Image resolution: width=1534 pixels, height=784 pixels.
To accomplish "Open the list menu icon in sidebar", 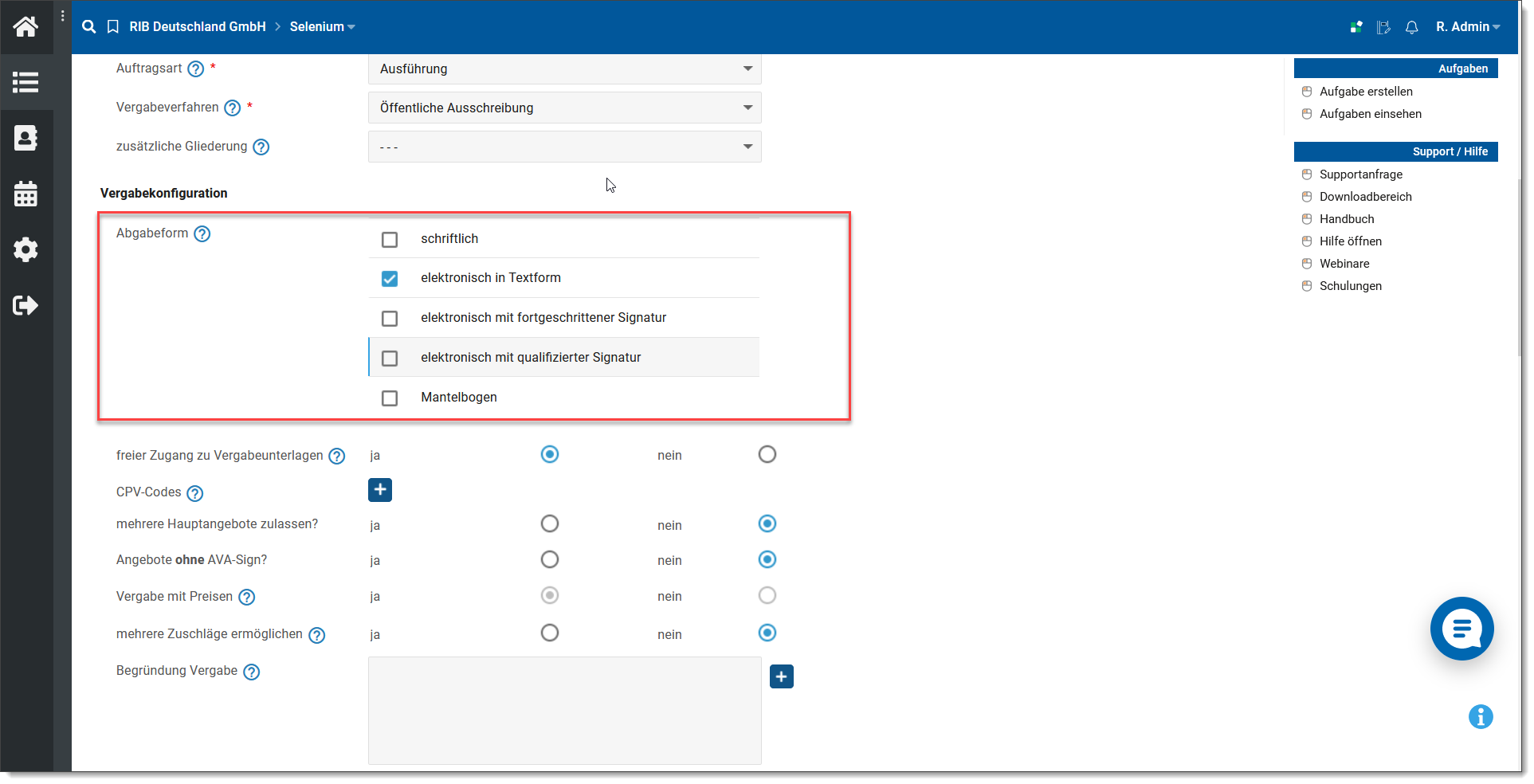I will point(26,82).
